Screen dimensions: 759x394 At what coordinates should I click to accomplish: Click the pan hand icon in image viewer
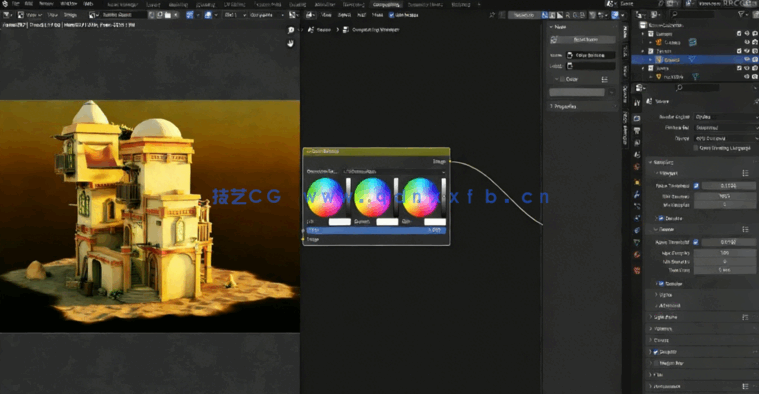pos(290,44)
